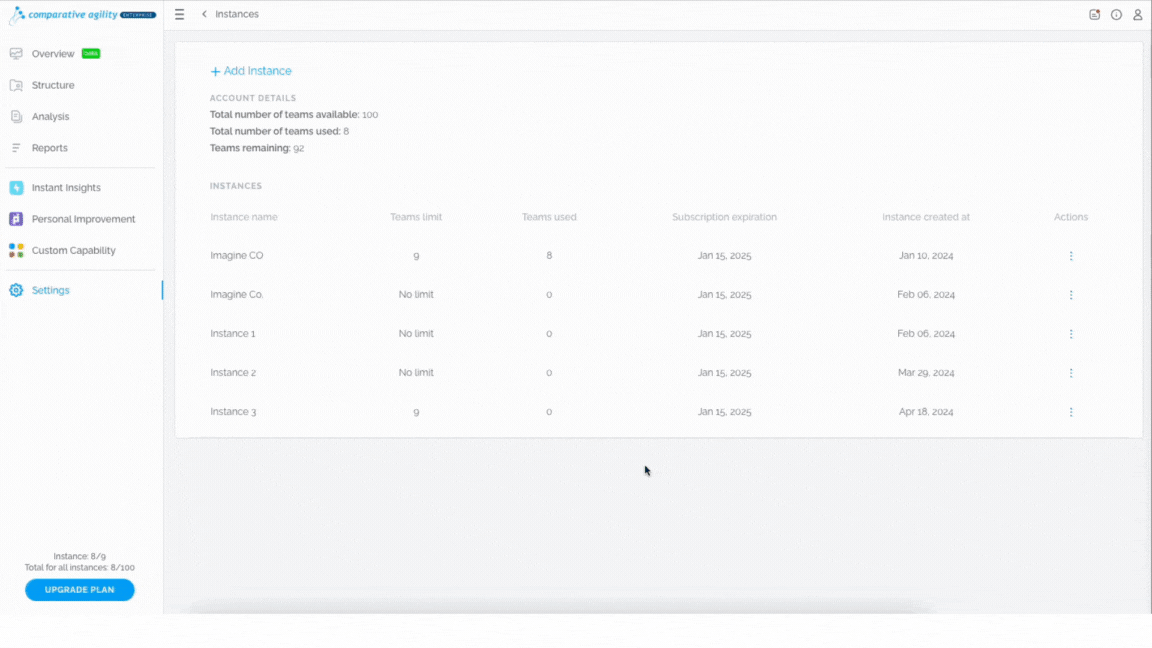1152x648 pixels.
Task: Click the info circle icon
Action: pos(1116,15)
